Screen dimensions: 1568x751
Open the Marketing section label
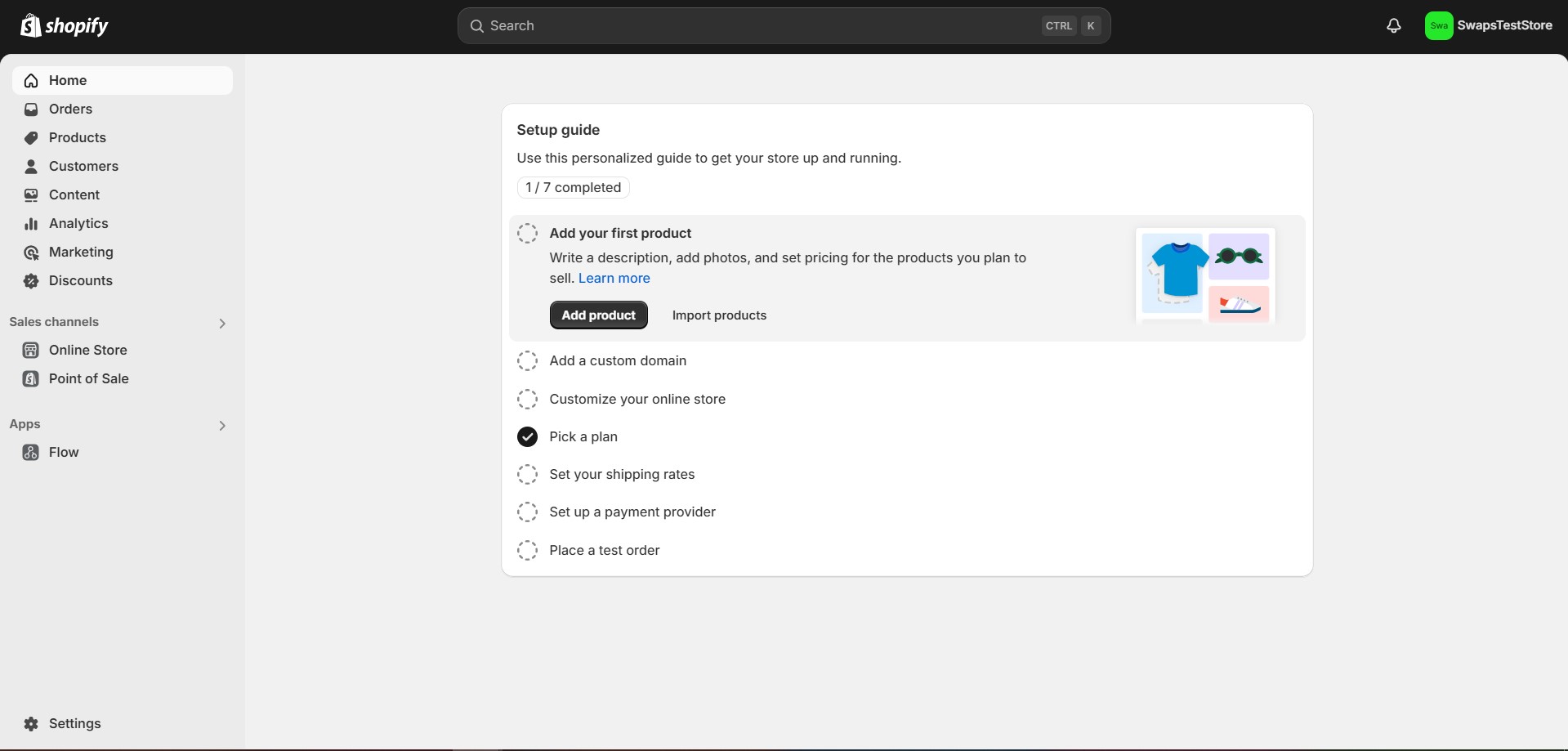(81, 252)
